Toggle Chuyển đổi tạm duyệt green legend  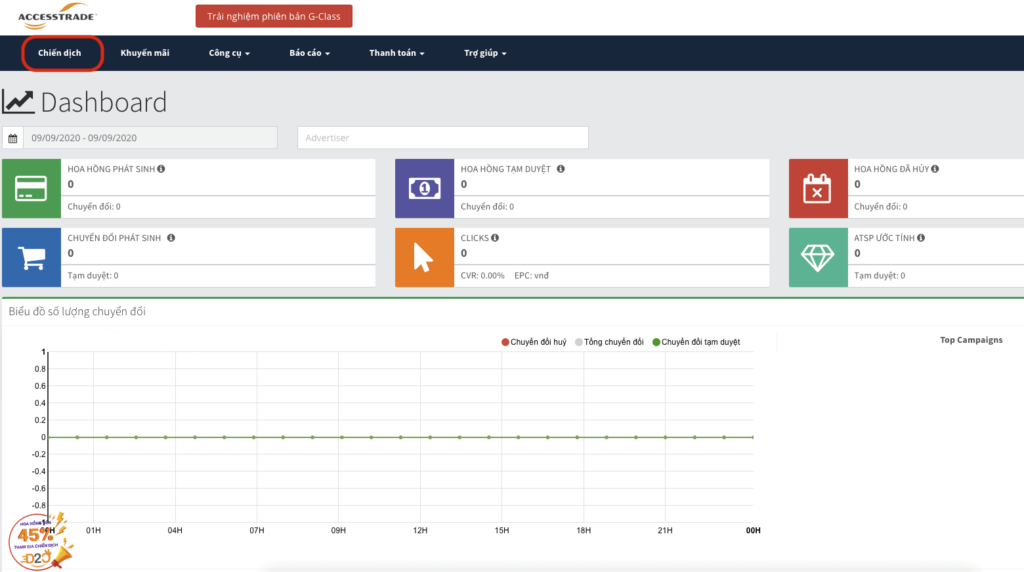696,342
